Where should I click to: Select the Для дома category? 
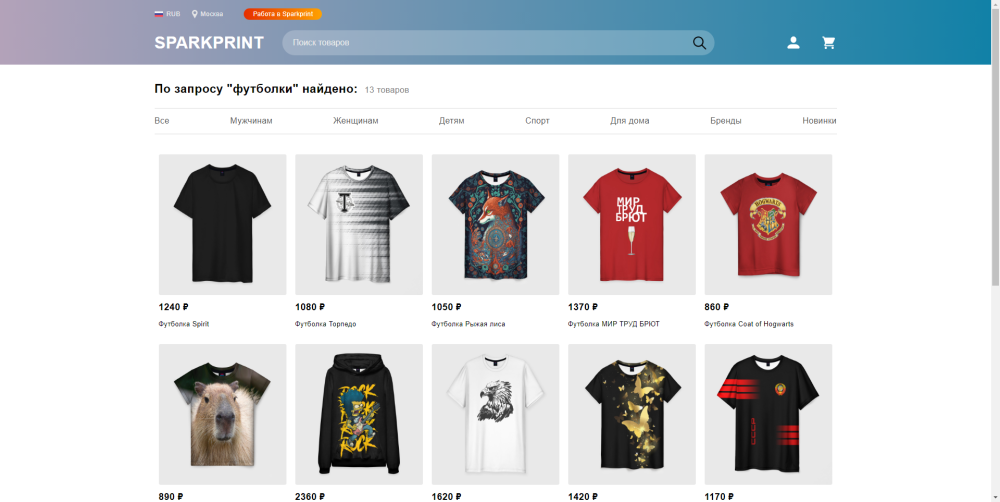tap(629, 121)
